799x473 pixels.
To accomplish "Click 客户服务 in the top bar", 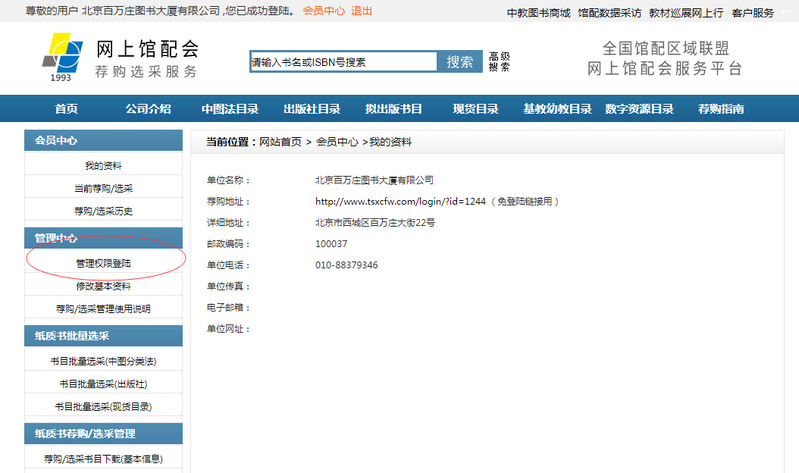I will (x=753, y=13).
